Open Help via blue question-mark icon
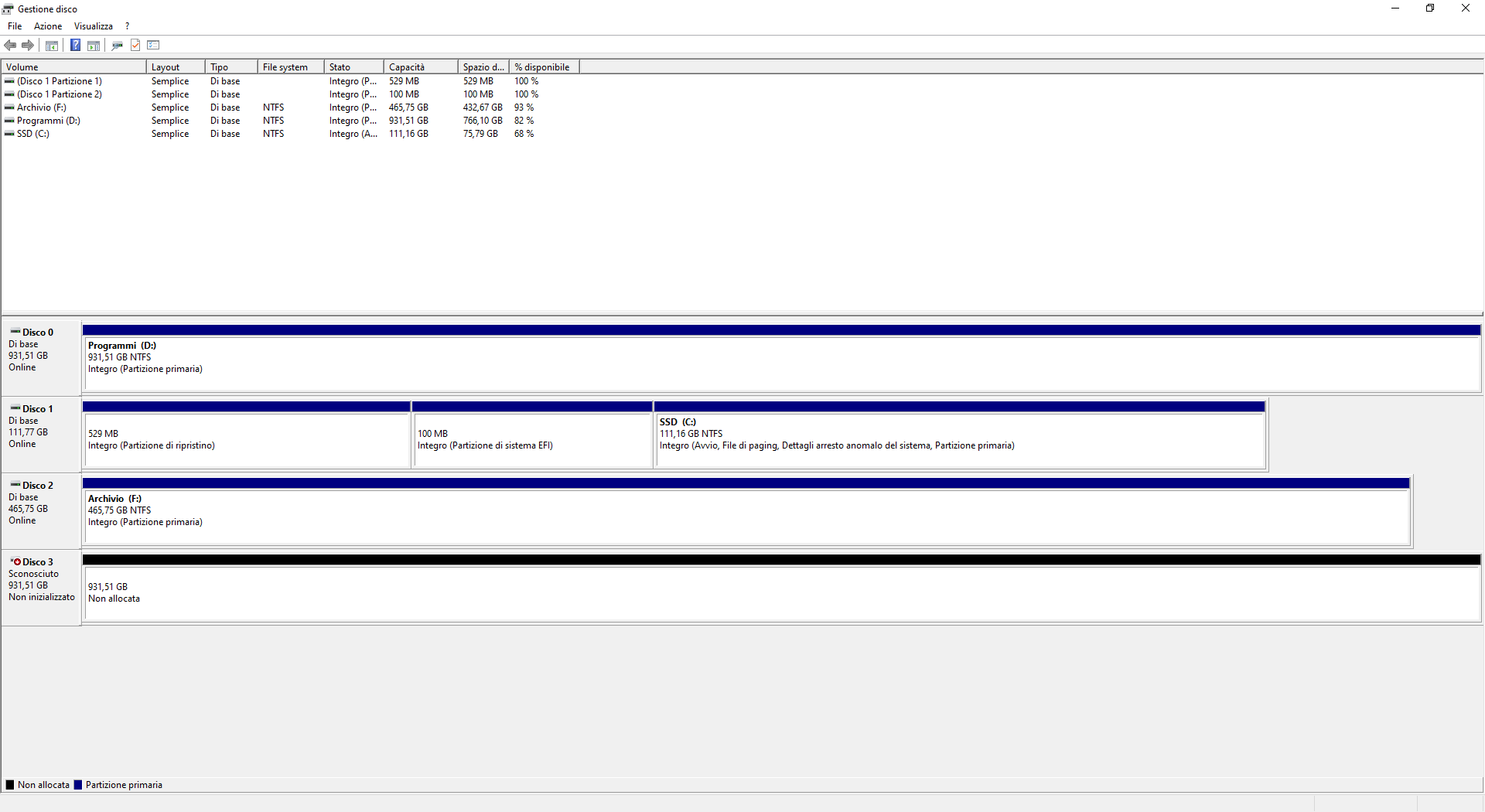The width and height of the screenshot is (1485, 812). [x=75, y=45]
